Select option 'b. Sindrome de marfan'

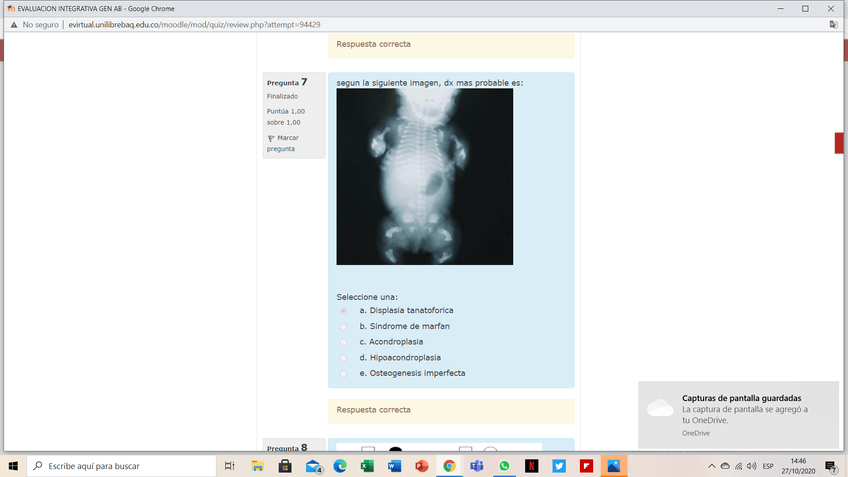343,327
